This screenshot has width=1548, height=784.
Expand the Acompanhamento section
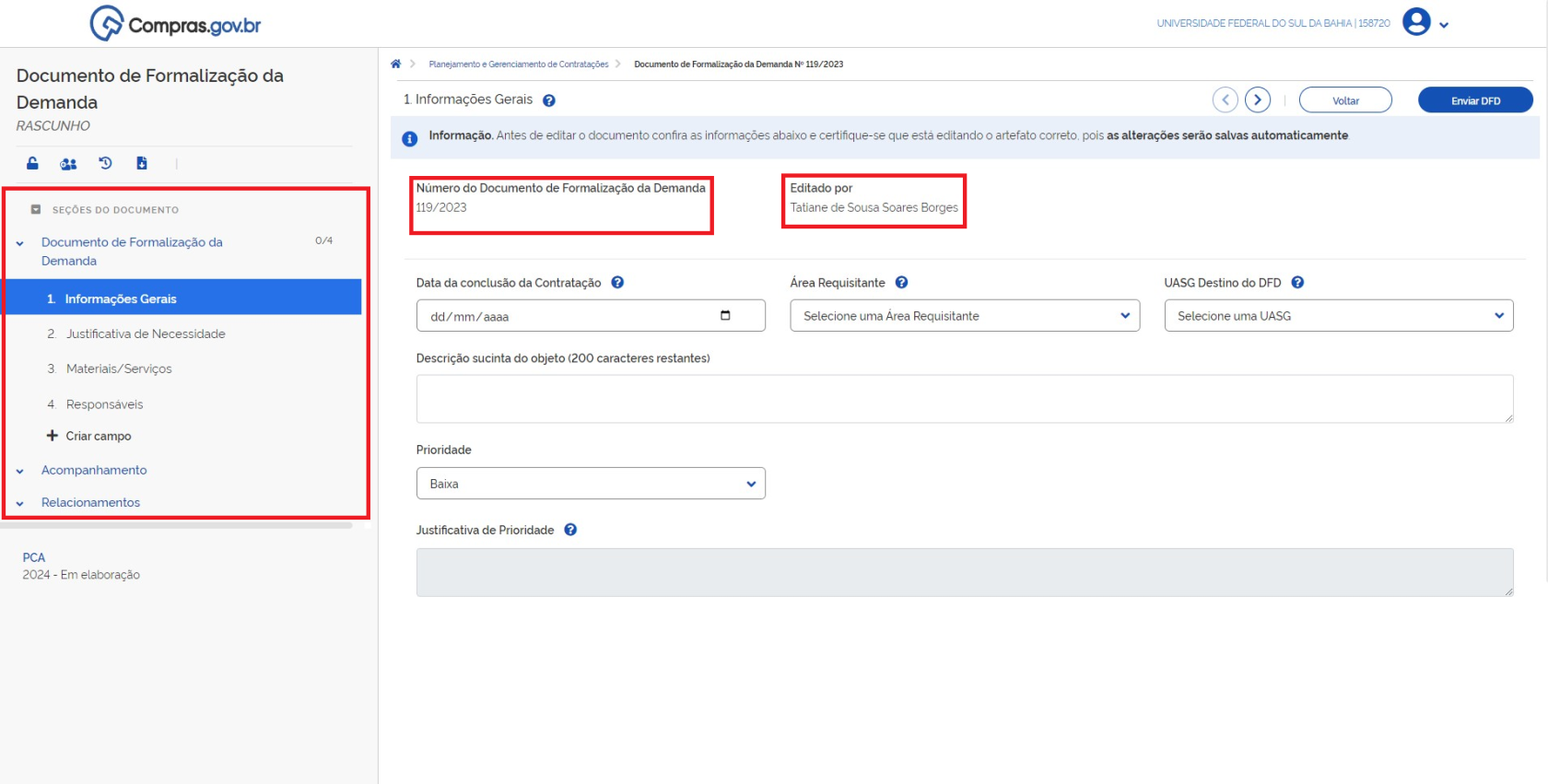click(x=94, y=470)
